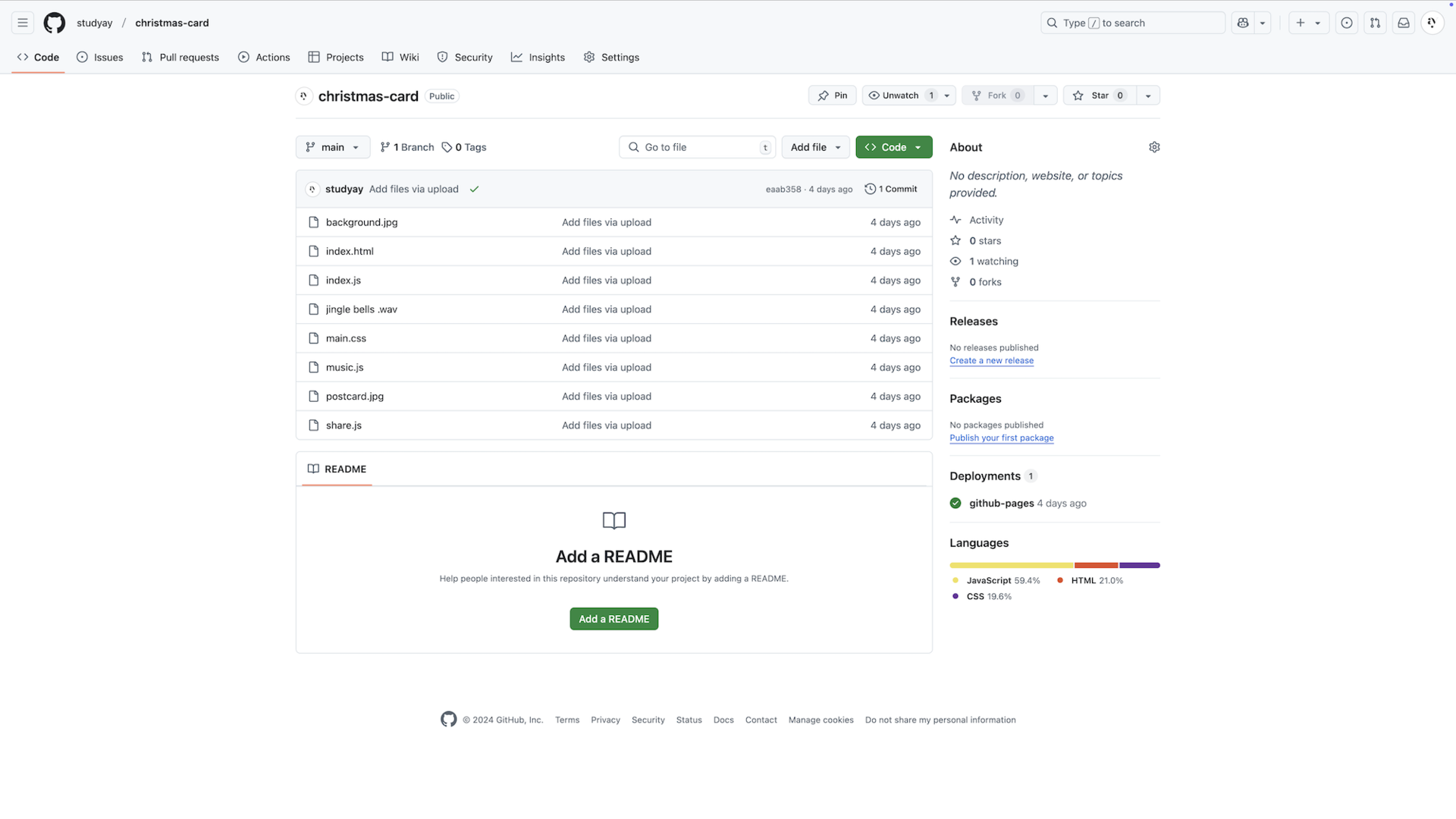This screenshot has width=1456, height=819.
Task: Open the repository Settings tab
Action: [611, 57]
